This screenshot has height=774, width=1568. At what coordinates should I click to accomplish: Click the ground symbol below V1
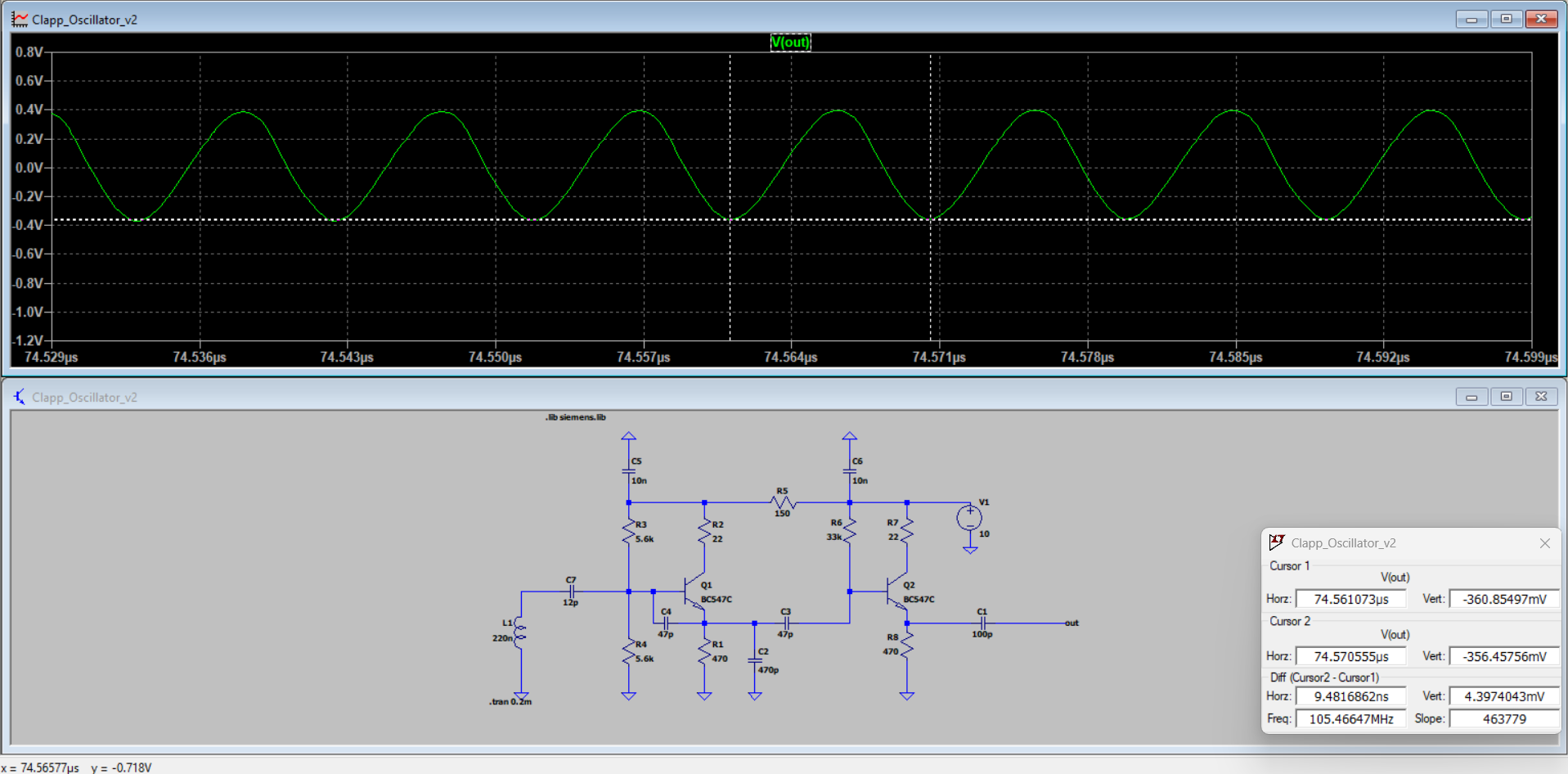click(x=969, y=549)
